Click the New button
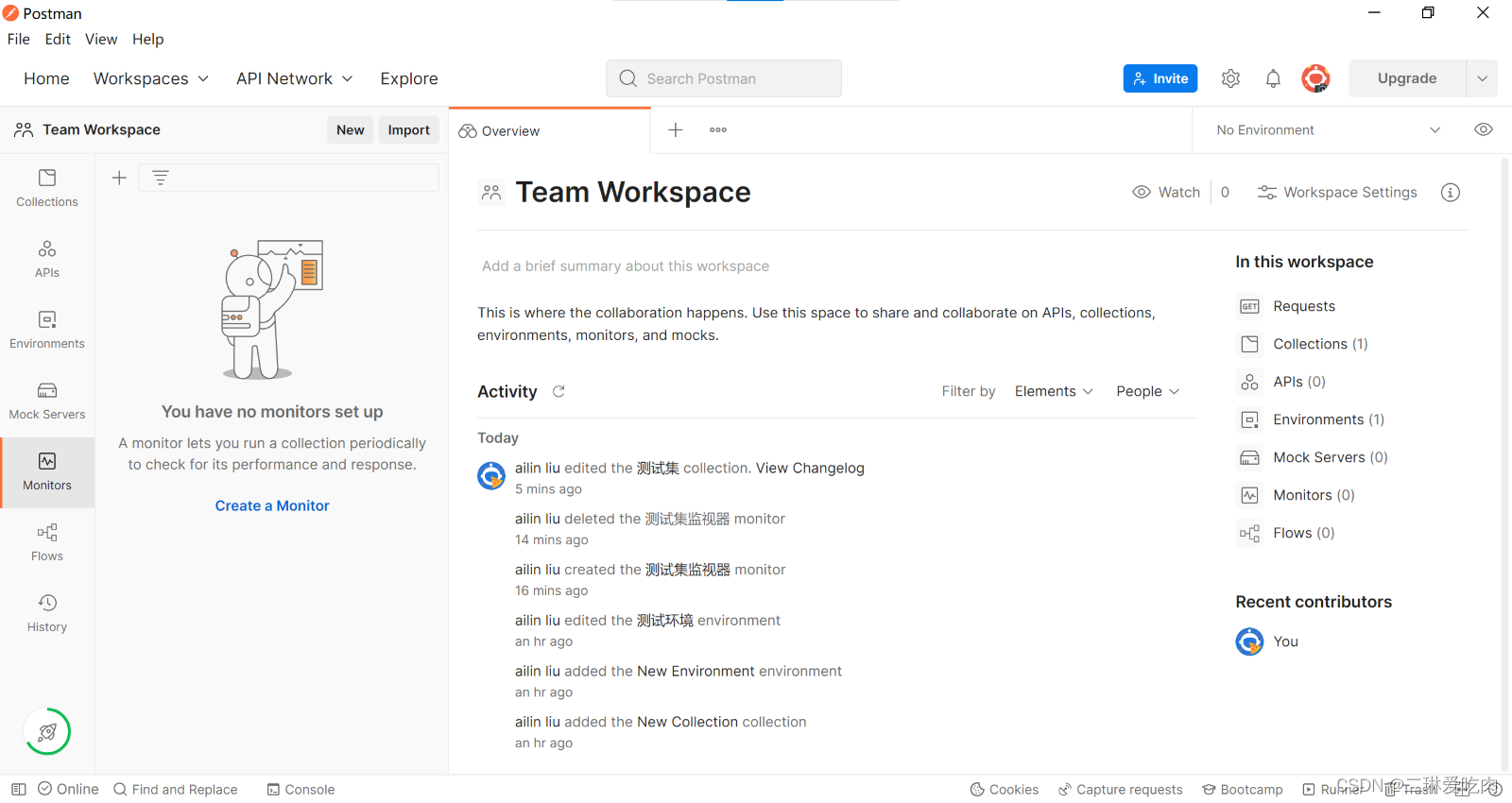This screenshot has width=1512, height=803. tap(351, 130)
